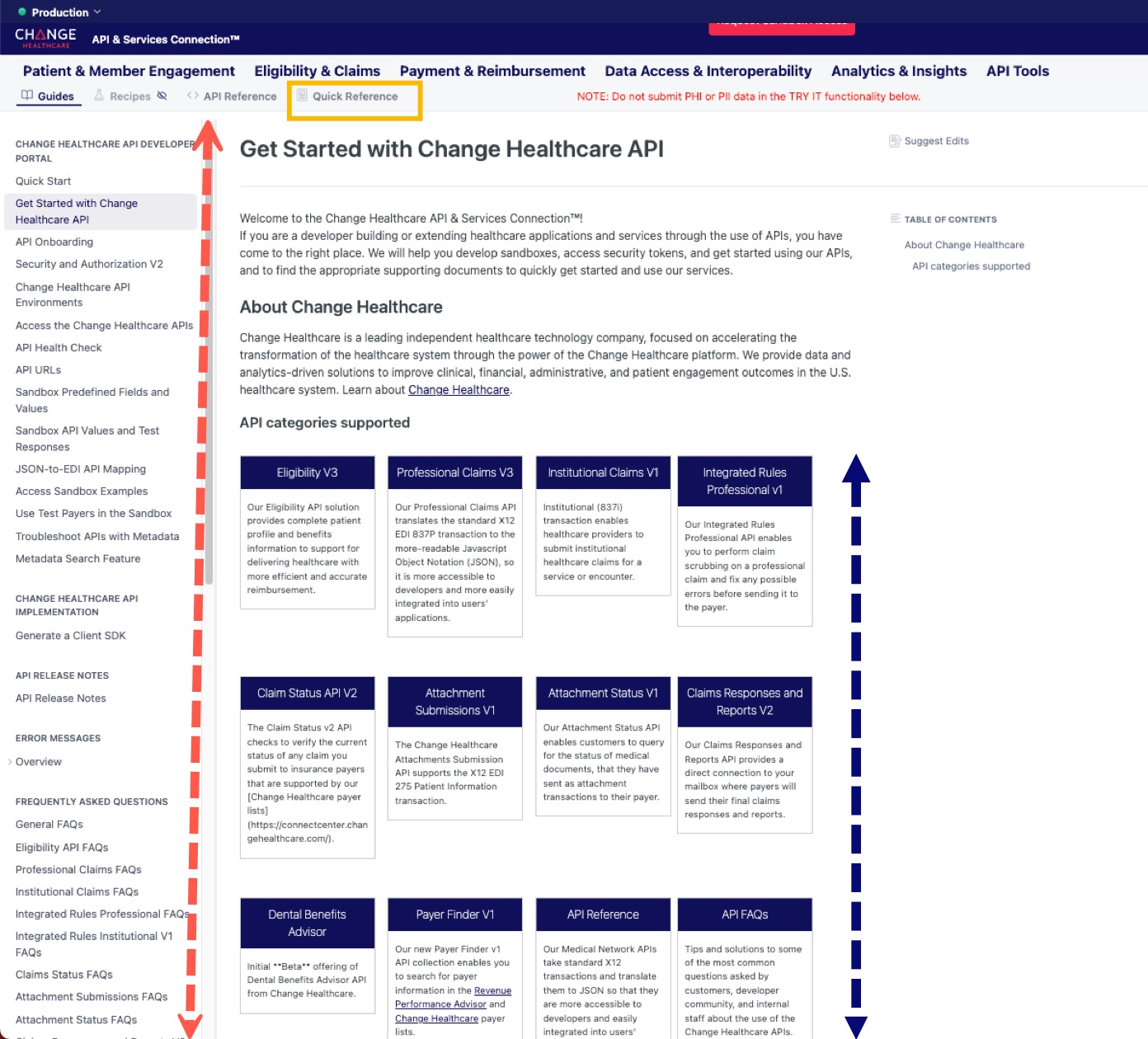Open the Production environment dropdown
Viewport: 1148px width, 1039px height.
point(59,12)
